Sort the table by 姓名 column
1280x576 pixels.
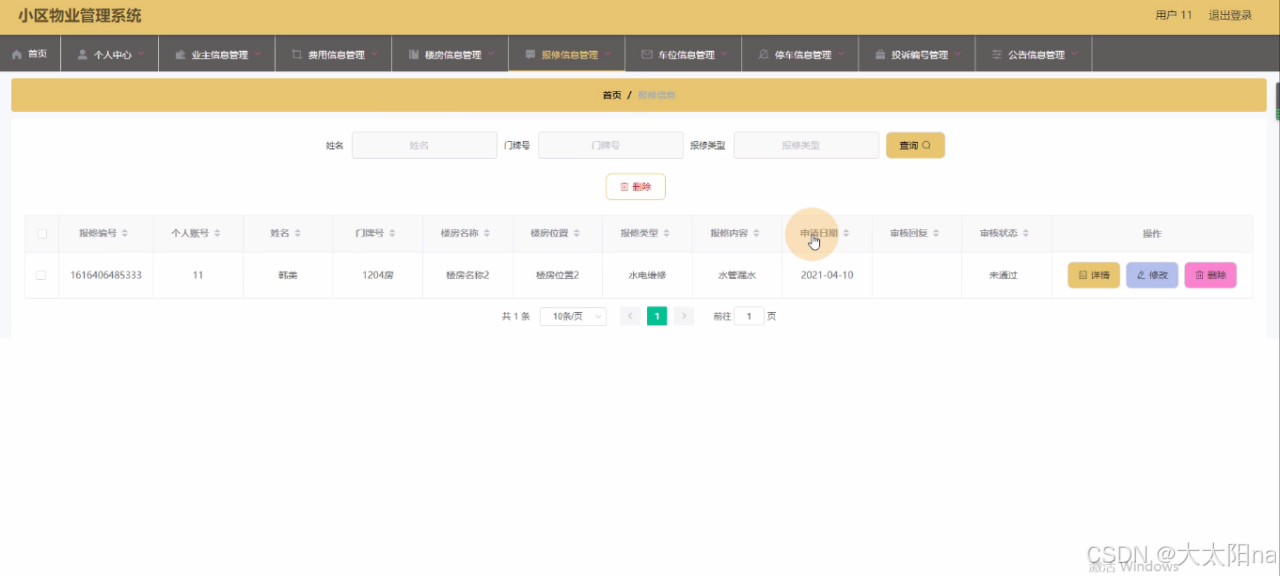point(297,233)
